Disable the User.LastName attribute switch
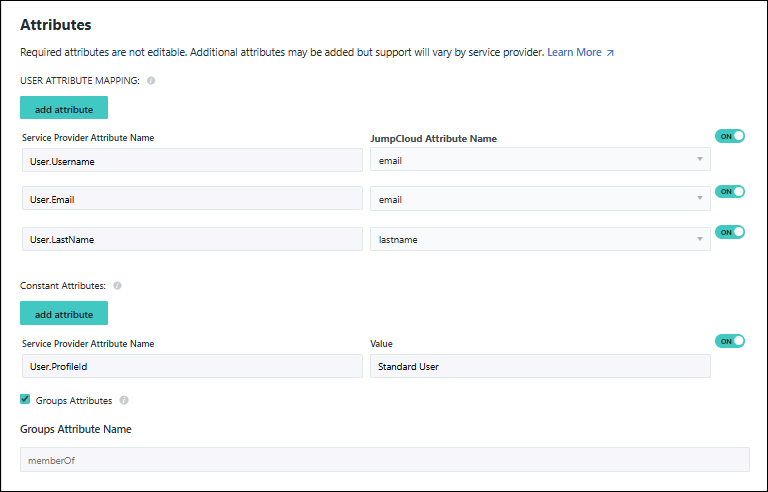Screen dimensions: 768x492 tap(730, 232)
